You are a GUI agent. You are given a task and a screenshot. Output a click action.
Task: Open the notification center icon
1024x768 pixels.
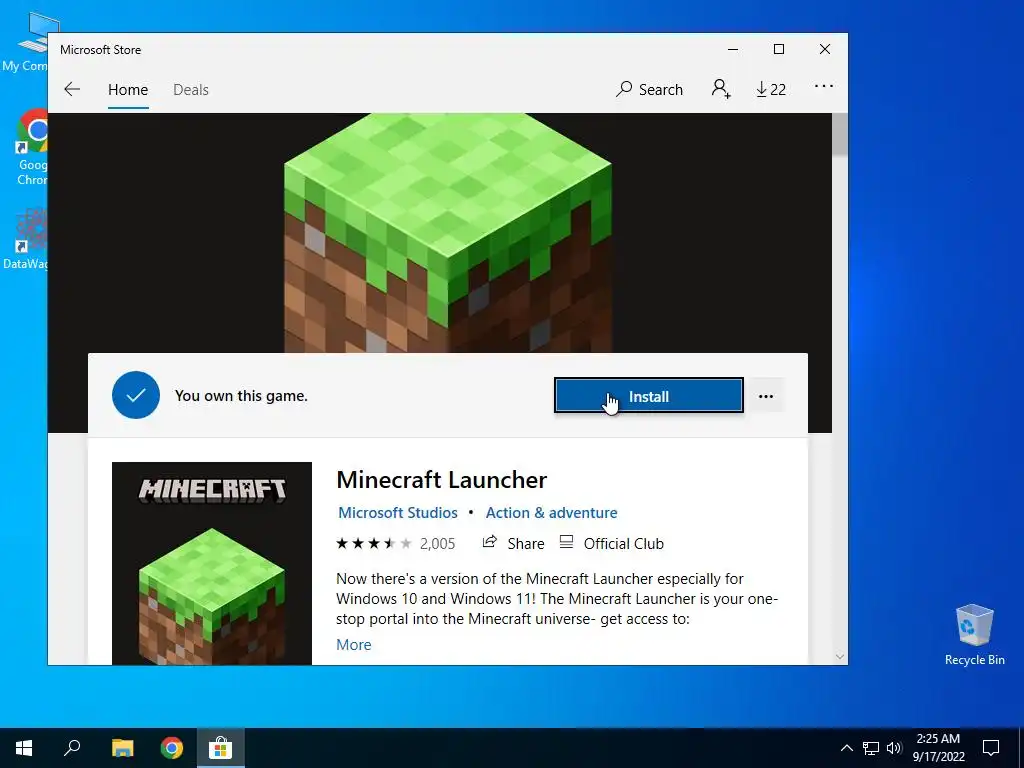click(x=991, y=748)
